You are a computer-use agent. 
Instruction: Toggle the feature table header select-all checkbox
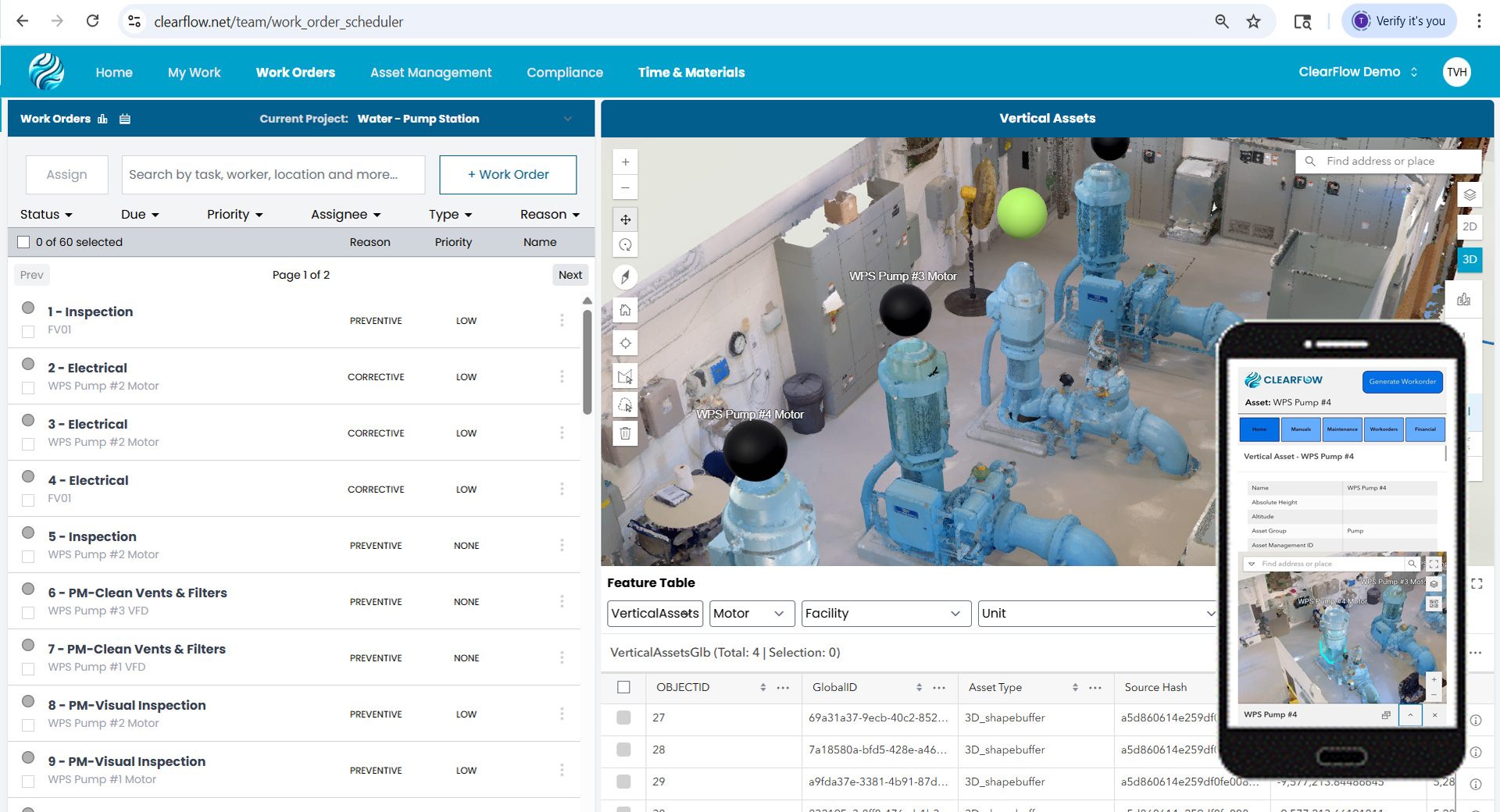click(x=623, y=687)
